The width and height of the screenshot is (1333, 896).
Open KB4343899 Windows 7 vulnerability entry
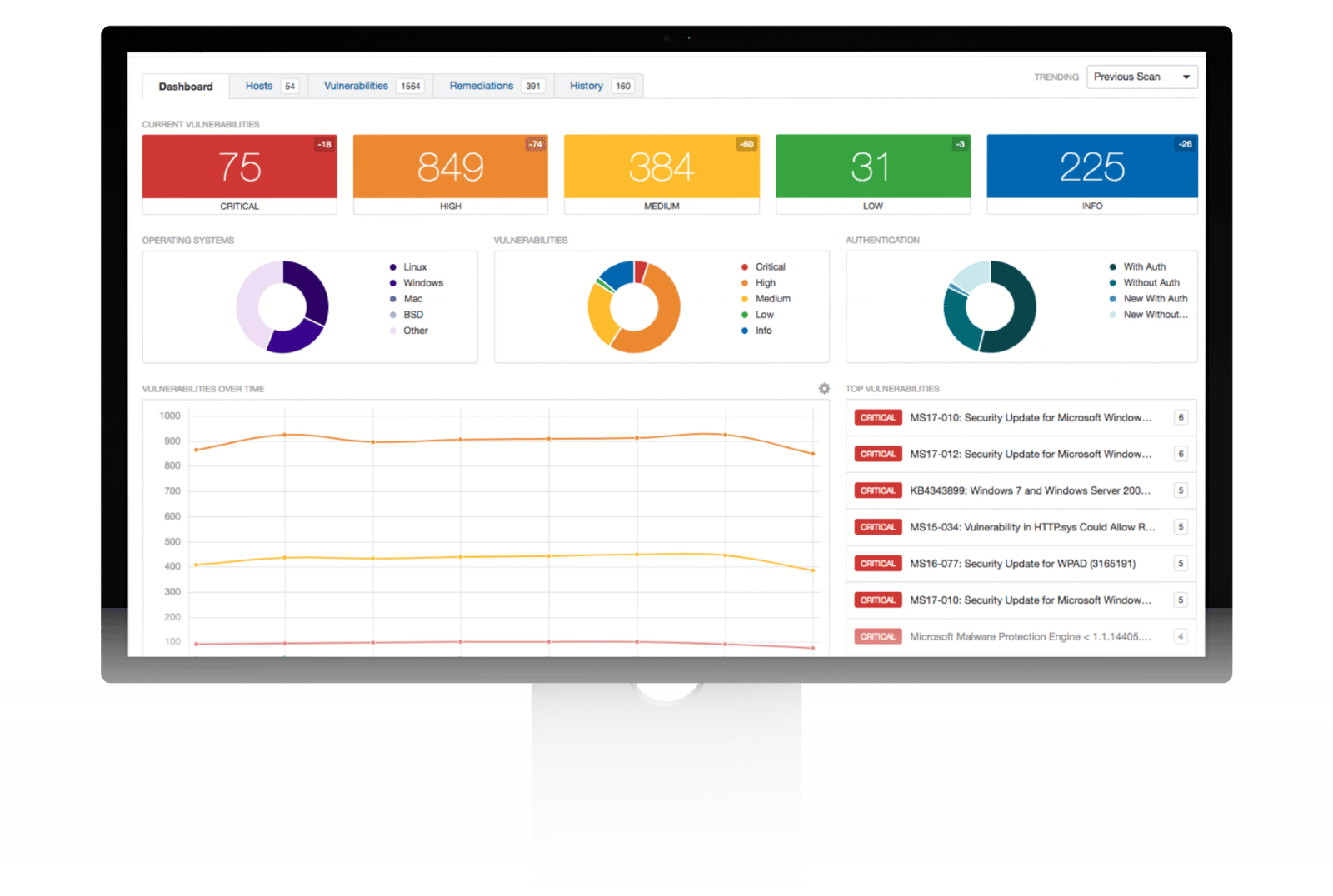pos(1030,490)
